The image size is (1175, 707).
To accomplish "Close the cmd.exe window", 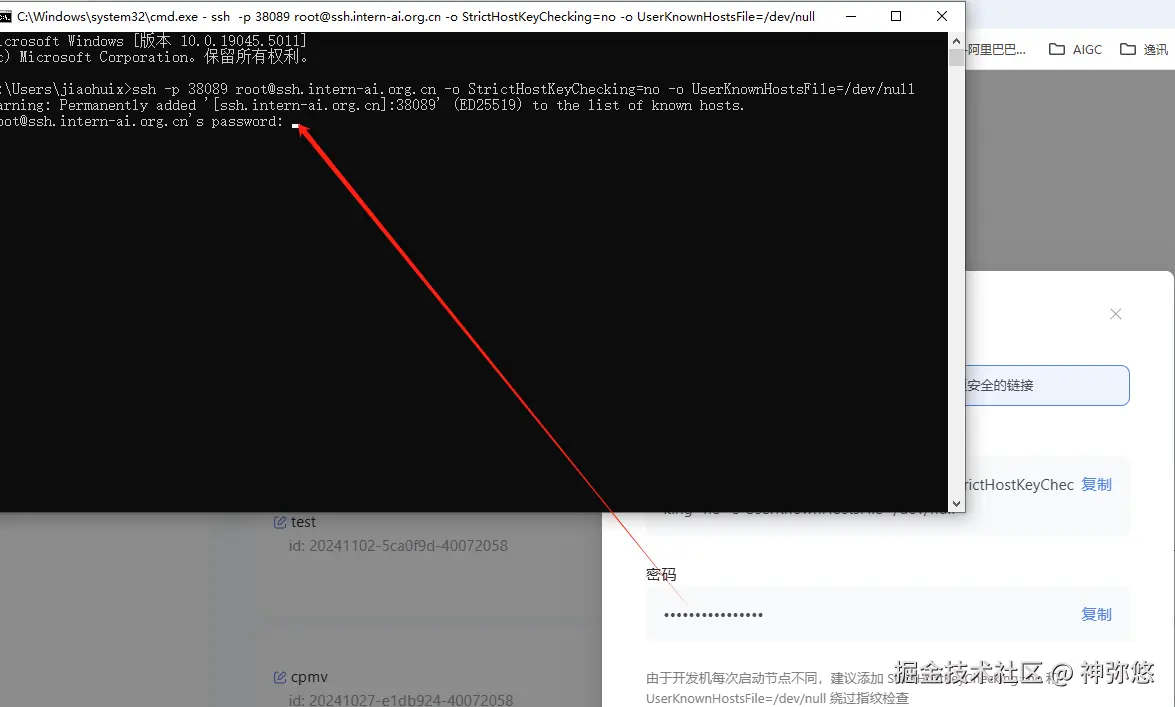I will [x=942, y=16].
